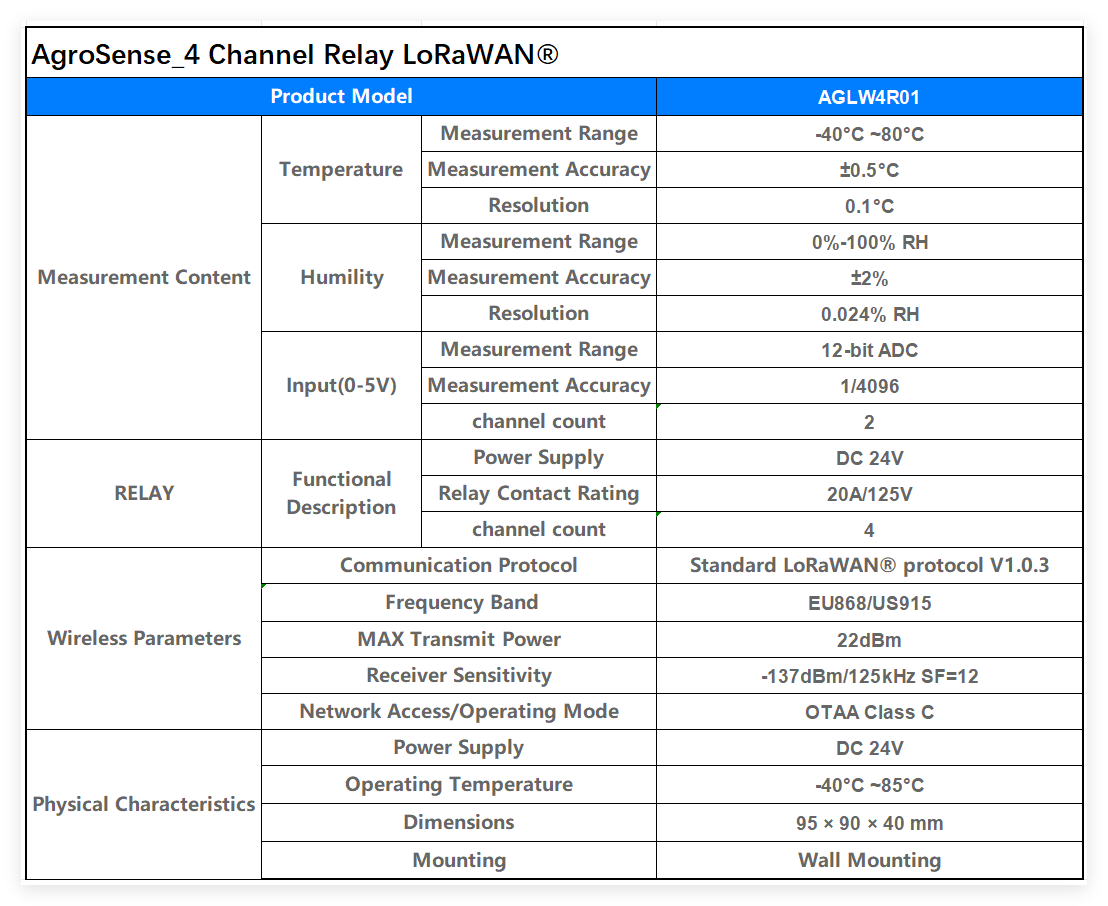Image resolution: width=1108 pixels, height=906 pixels.
Task: Select the "Input(0-5V)" group cell
Action: (341, 385)
